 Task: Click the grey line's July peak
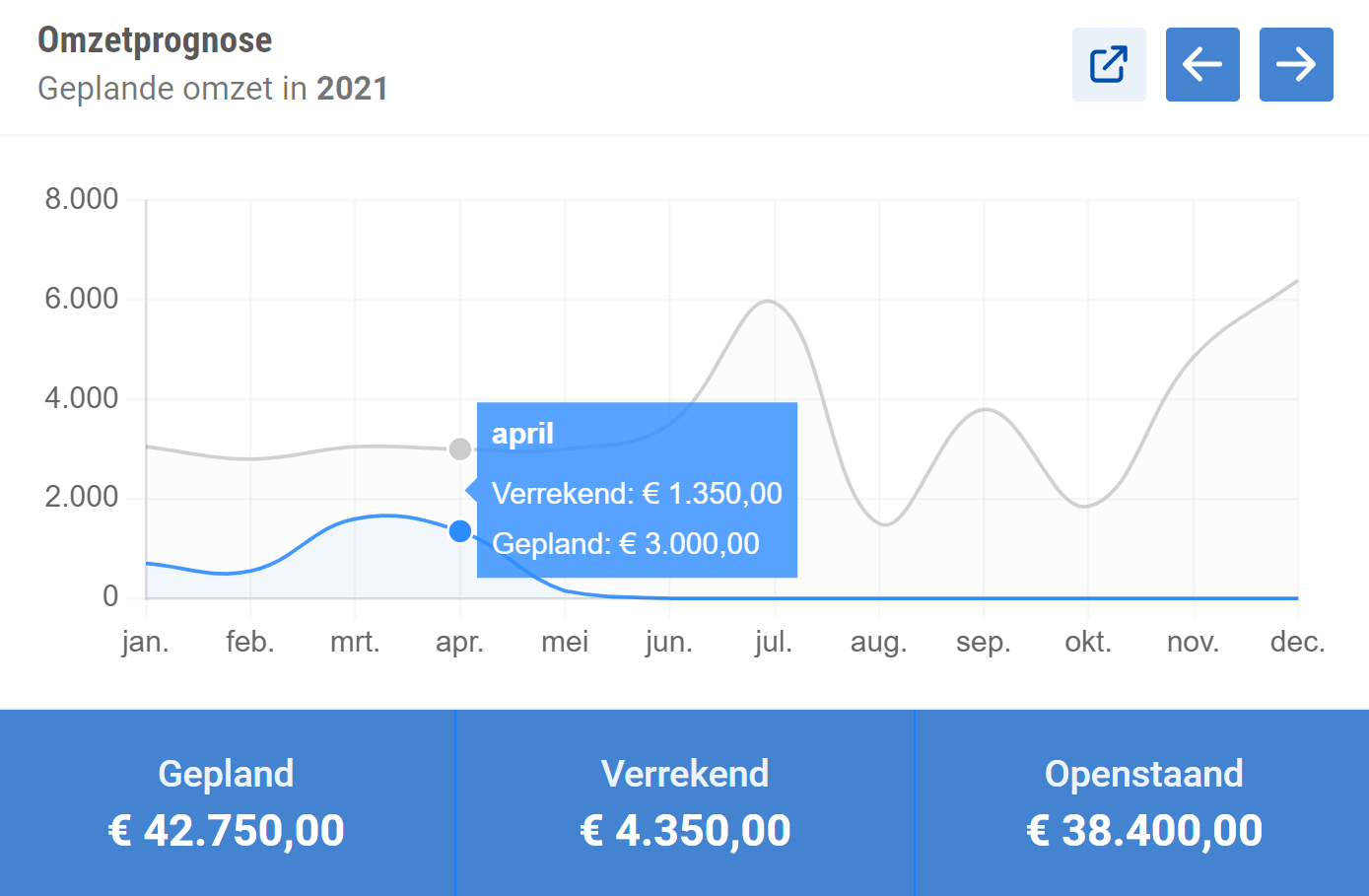[x=769, y=301]
